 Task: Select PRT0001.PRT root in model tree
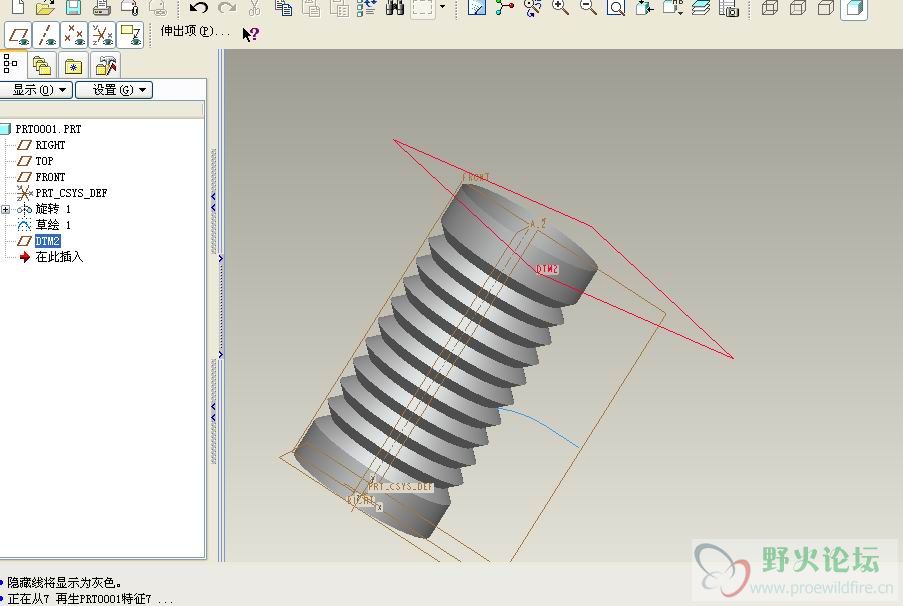[x=48, y=129]
